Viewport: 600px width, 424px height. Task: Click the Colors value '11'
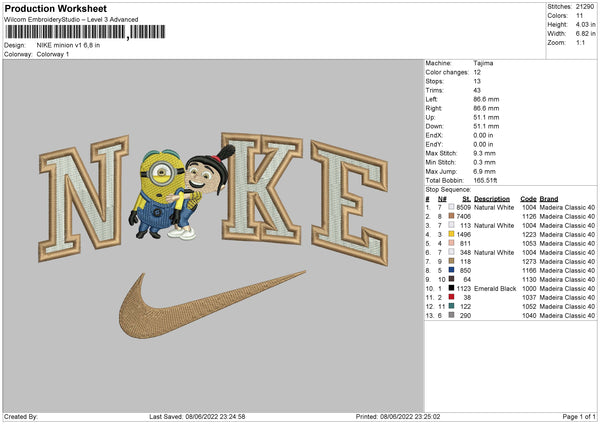[579, 16]
